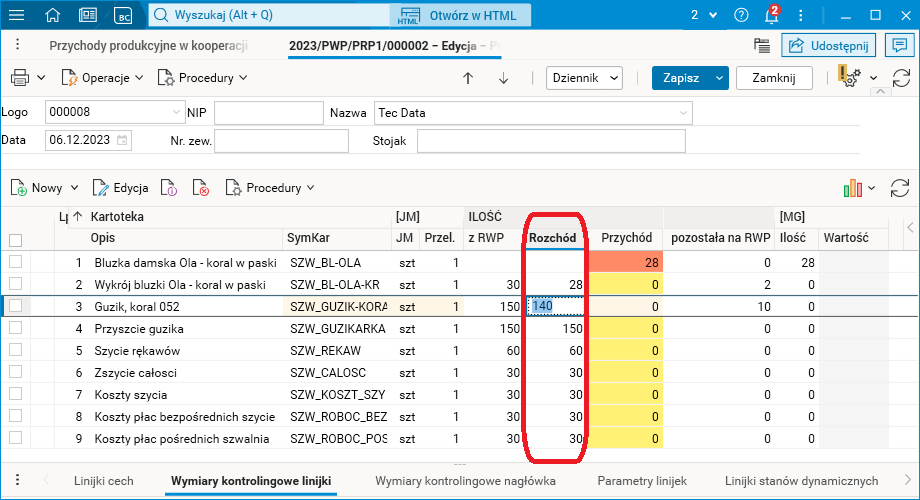This screenshot has width=920, height=500.
Task: Expand the Zapisz split arrow
Action: [719, 78]
